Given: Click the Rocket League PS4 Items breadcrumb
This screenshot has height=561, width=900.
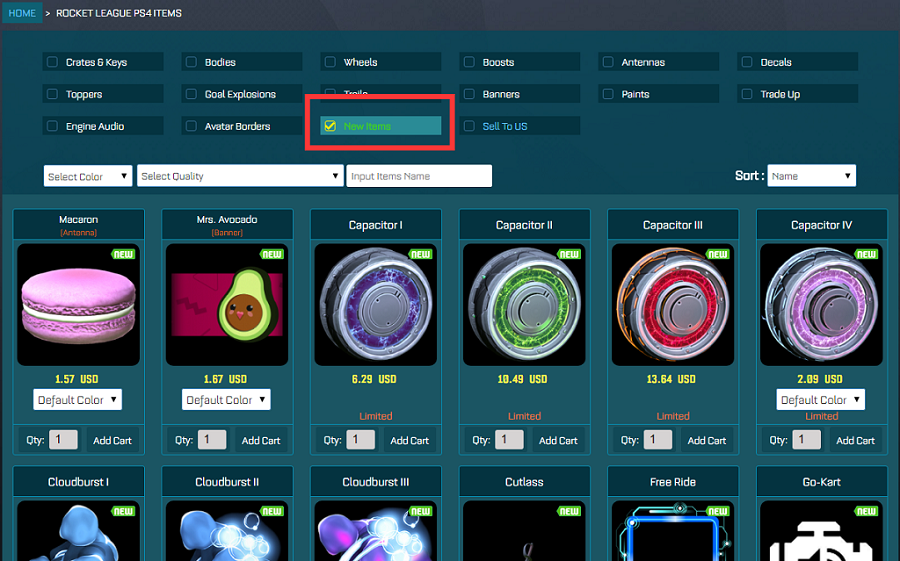Looking at the screenshot, I should click(x=119, y=13).
